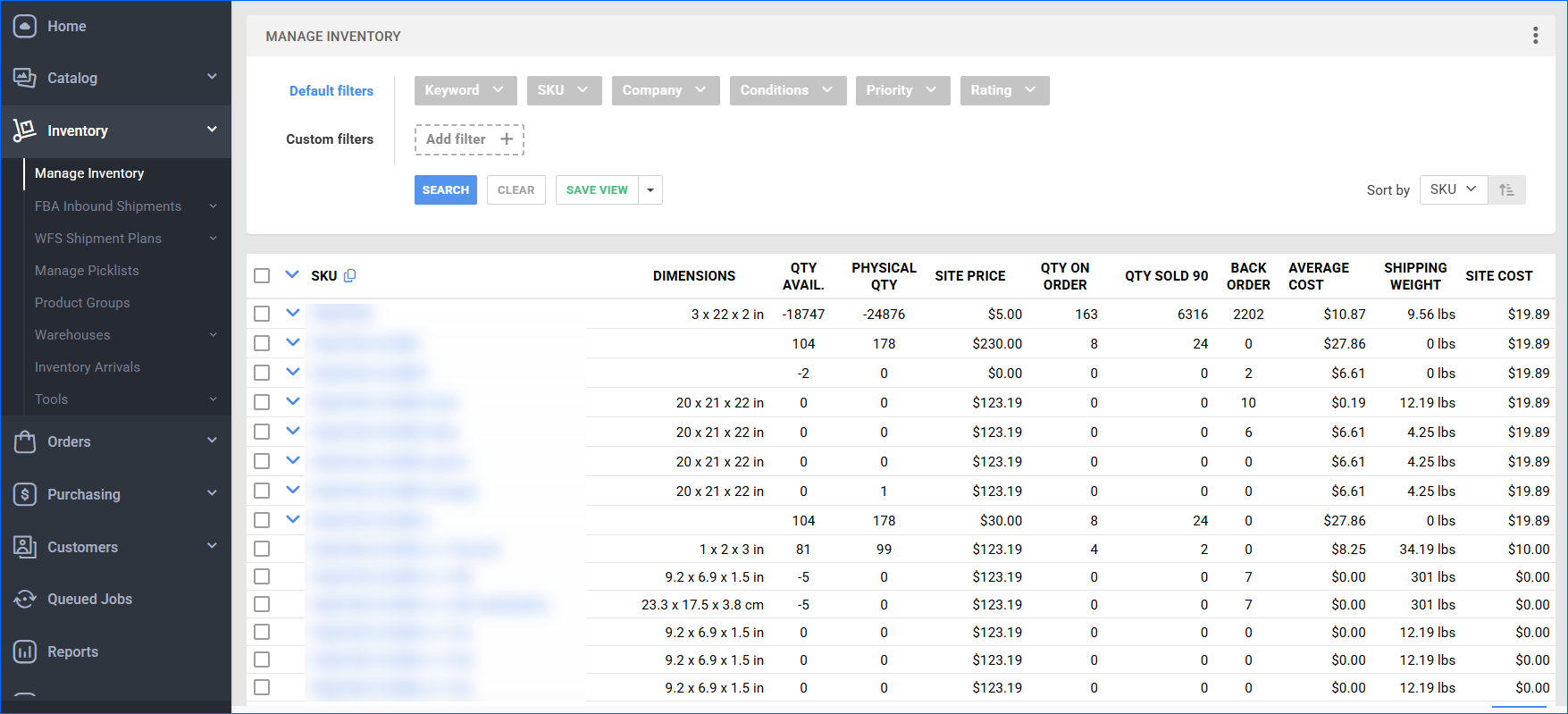
Task: Click the Customers sidebar icon
Action: click(25, 547)
